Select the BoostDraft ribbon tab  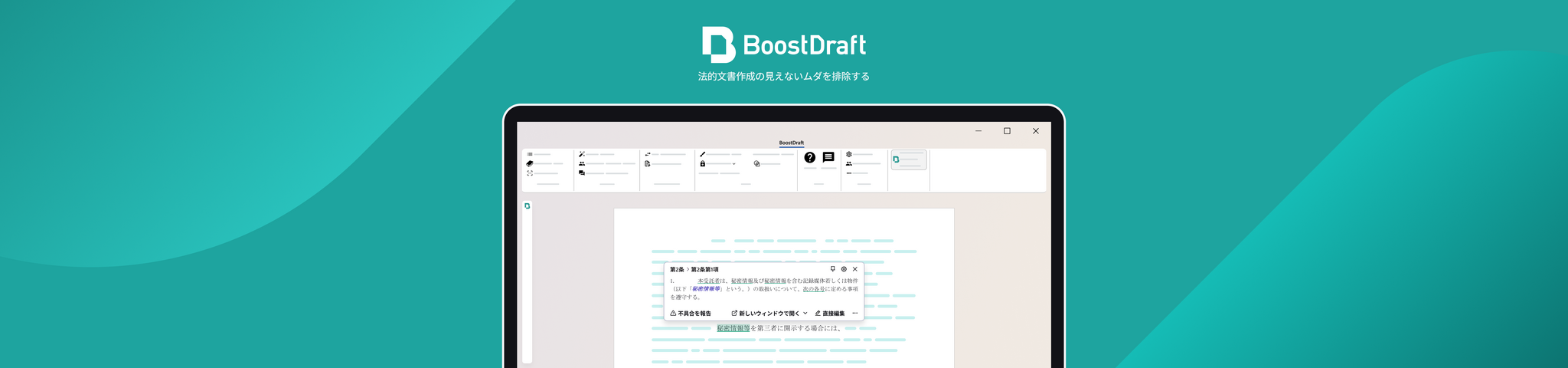click(791, 143)
